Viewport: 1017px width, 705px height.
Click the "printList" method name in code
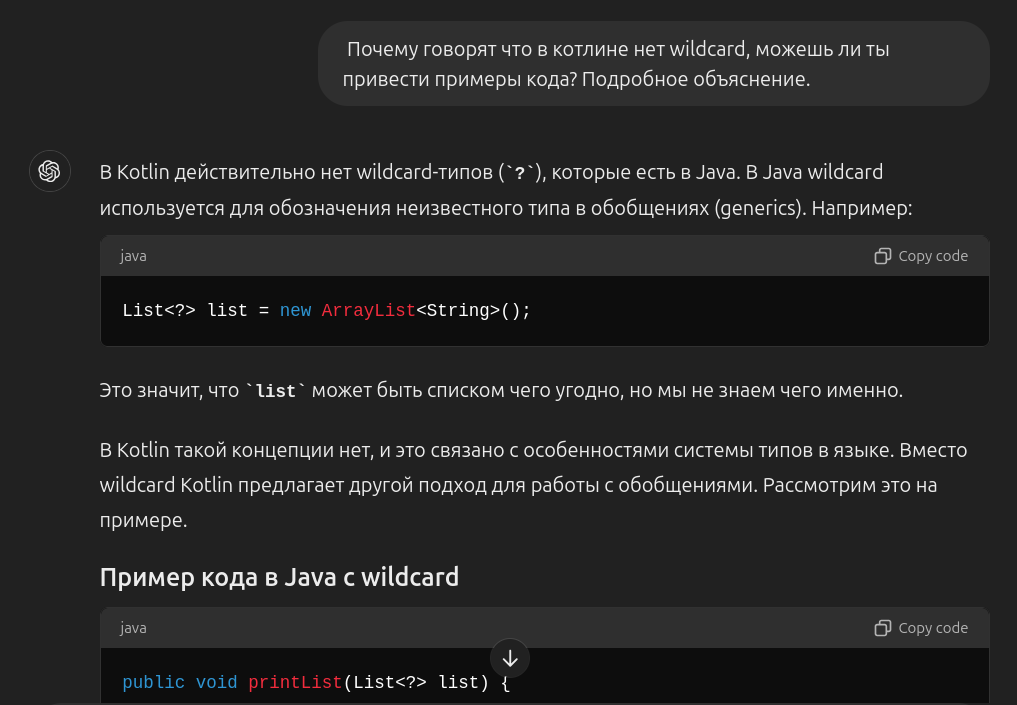(295, 682)
